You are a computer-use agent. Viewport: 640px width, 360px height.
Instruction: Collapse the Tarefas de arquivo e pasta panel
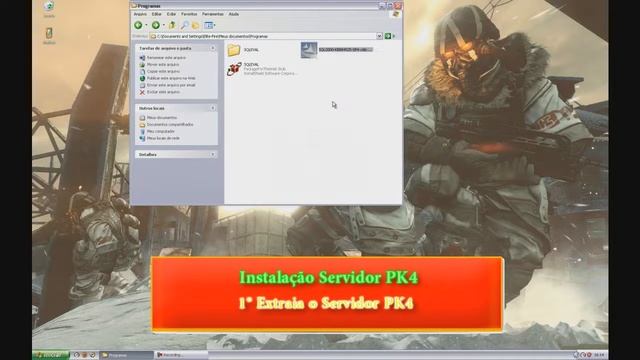tap(213, 48)
